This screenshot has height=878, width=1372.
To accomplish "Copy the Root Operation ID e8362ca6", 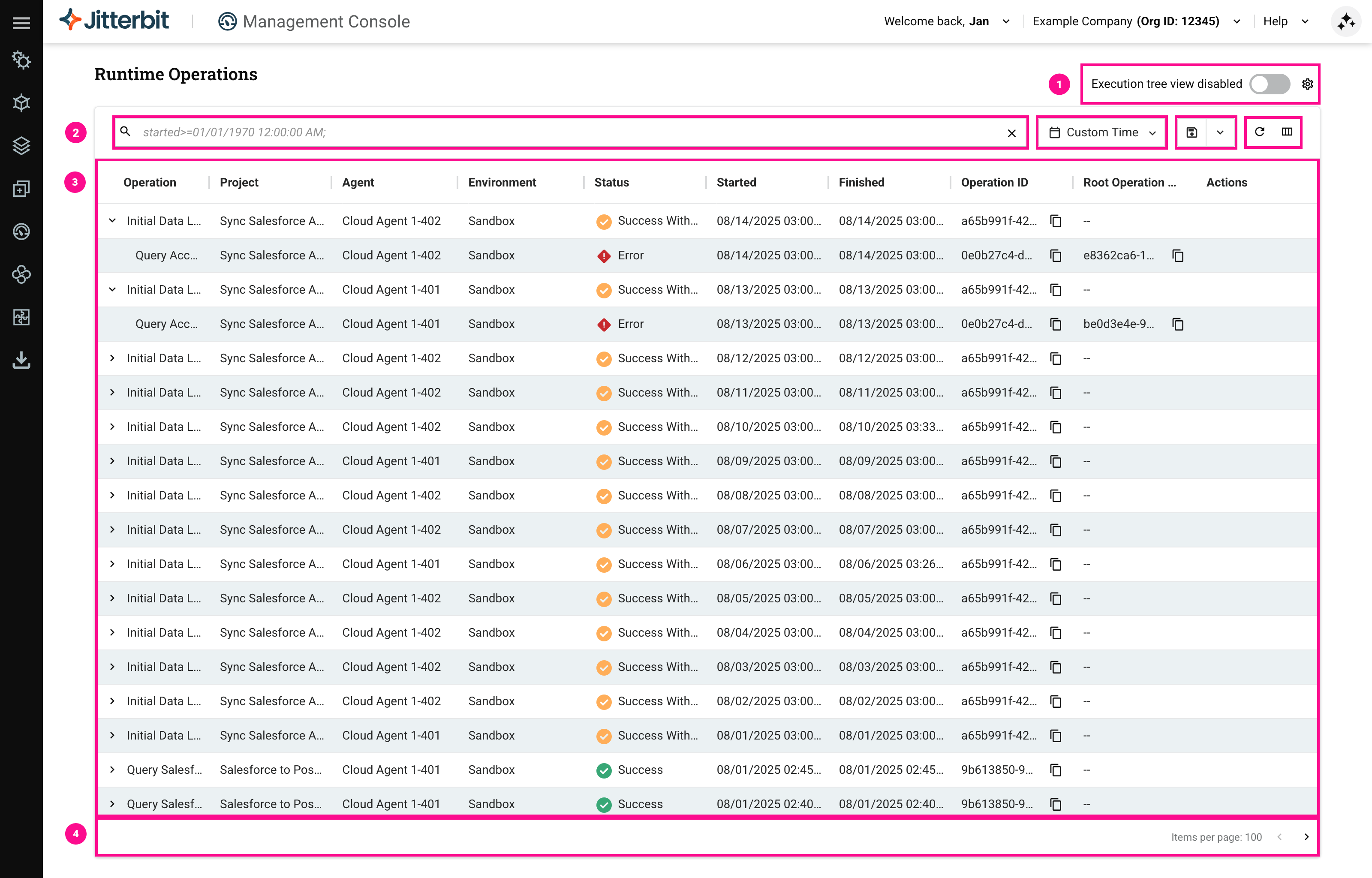I will point(1178,256).
